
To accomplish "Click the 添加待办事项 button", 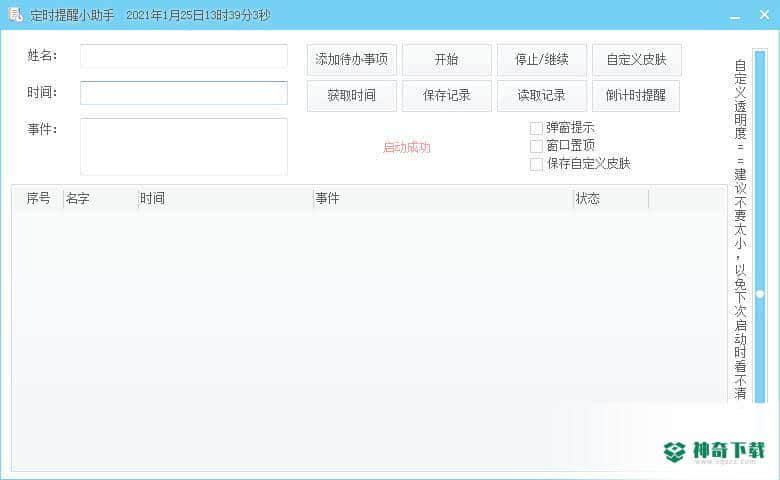I will coord(352,60).
